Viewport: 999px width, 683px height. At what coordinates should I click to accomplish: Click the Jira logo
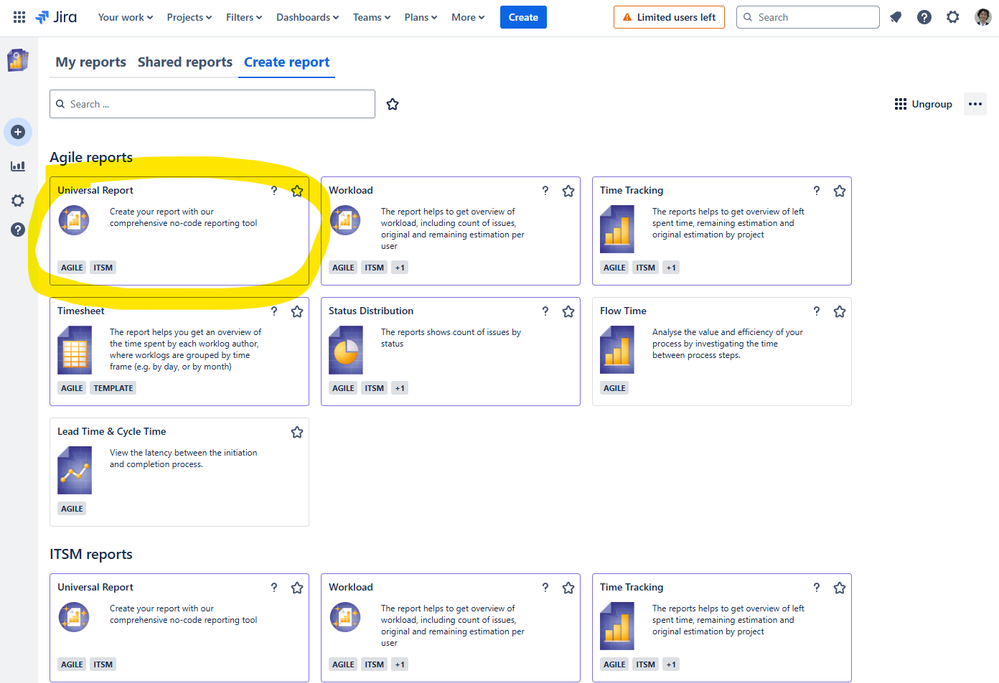coord(56,17)
